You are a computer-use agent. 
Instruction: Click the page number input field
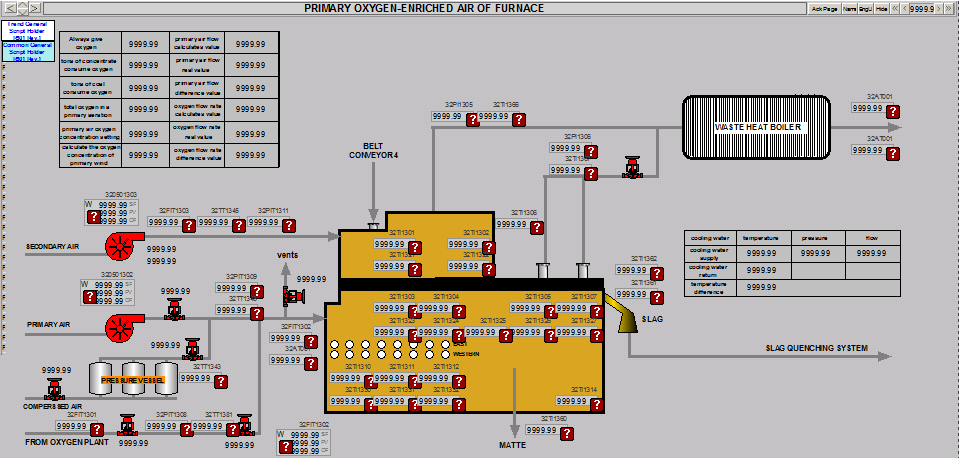tap(922, 8)
